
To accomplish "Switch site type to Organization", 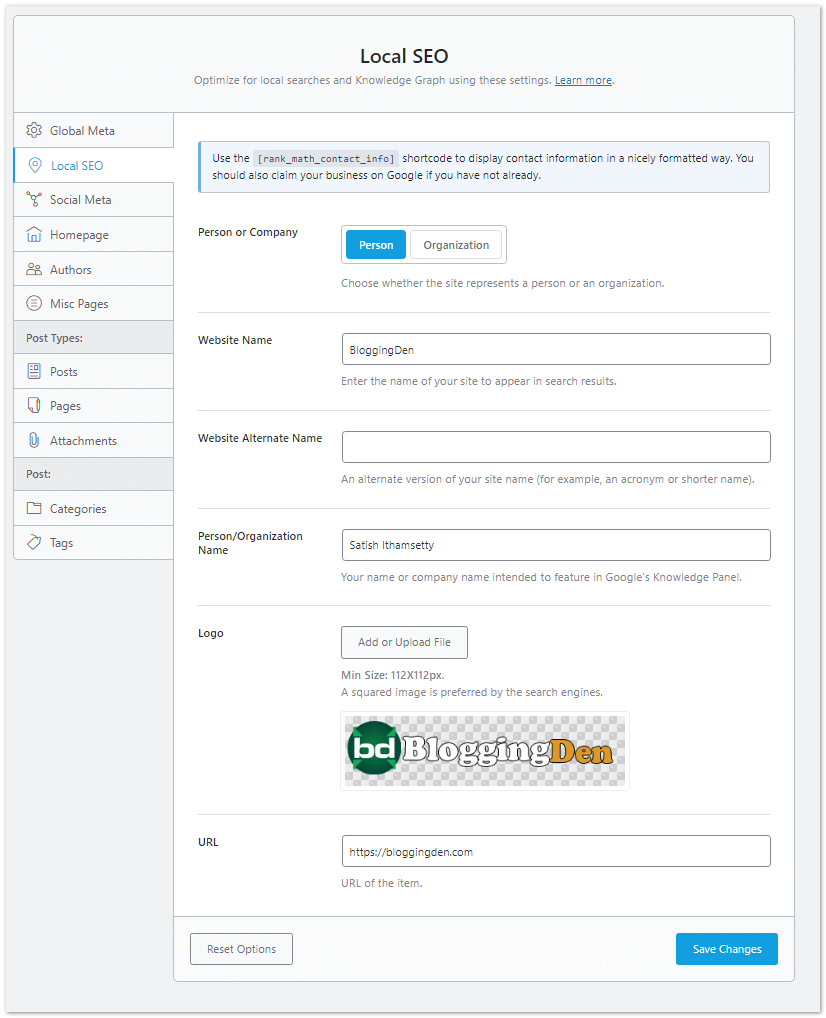I will [456, 245].
